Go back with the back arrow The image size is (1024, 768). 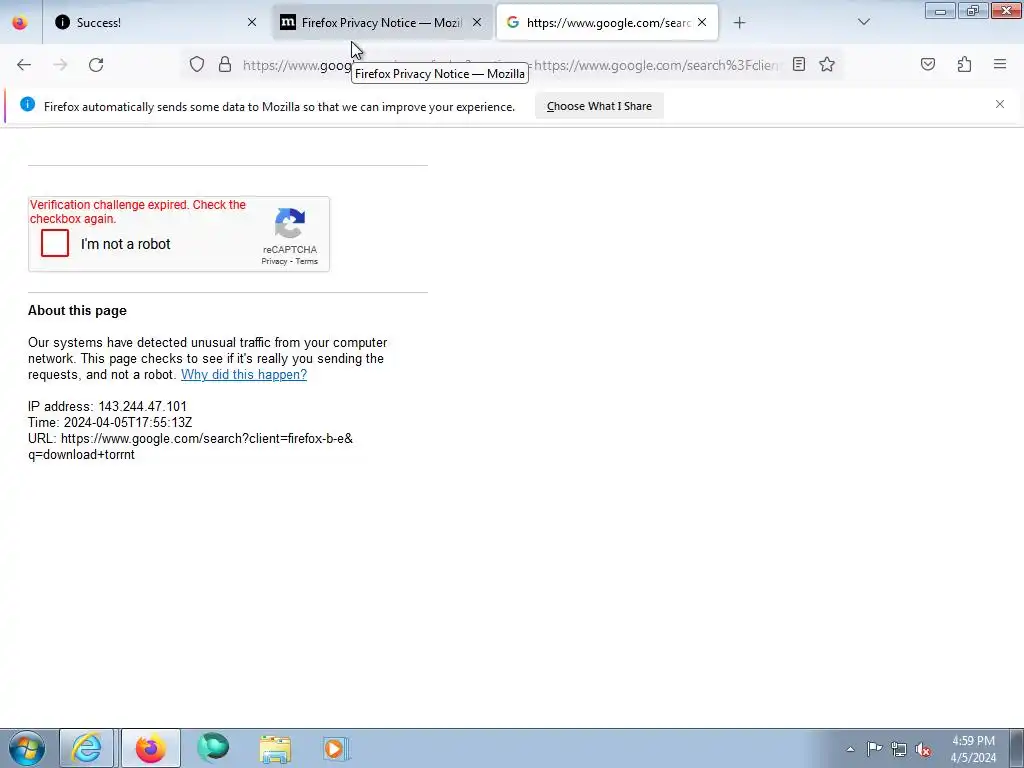pyautogui.click(x=24, y=65)
